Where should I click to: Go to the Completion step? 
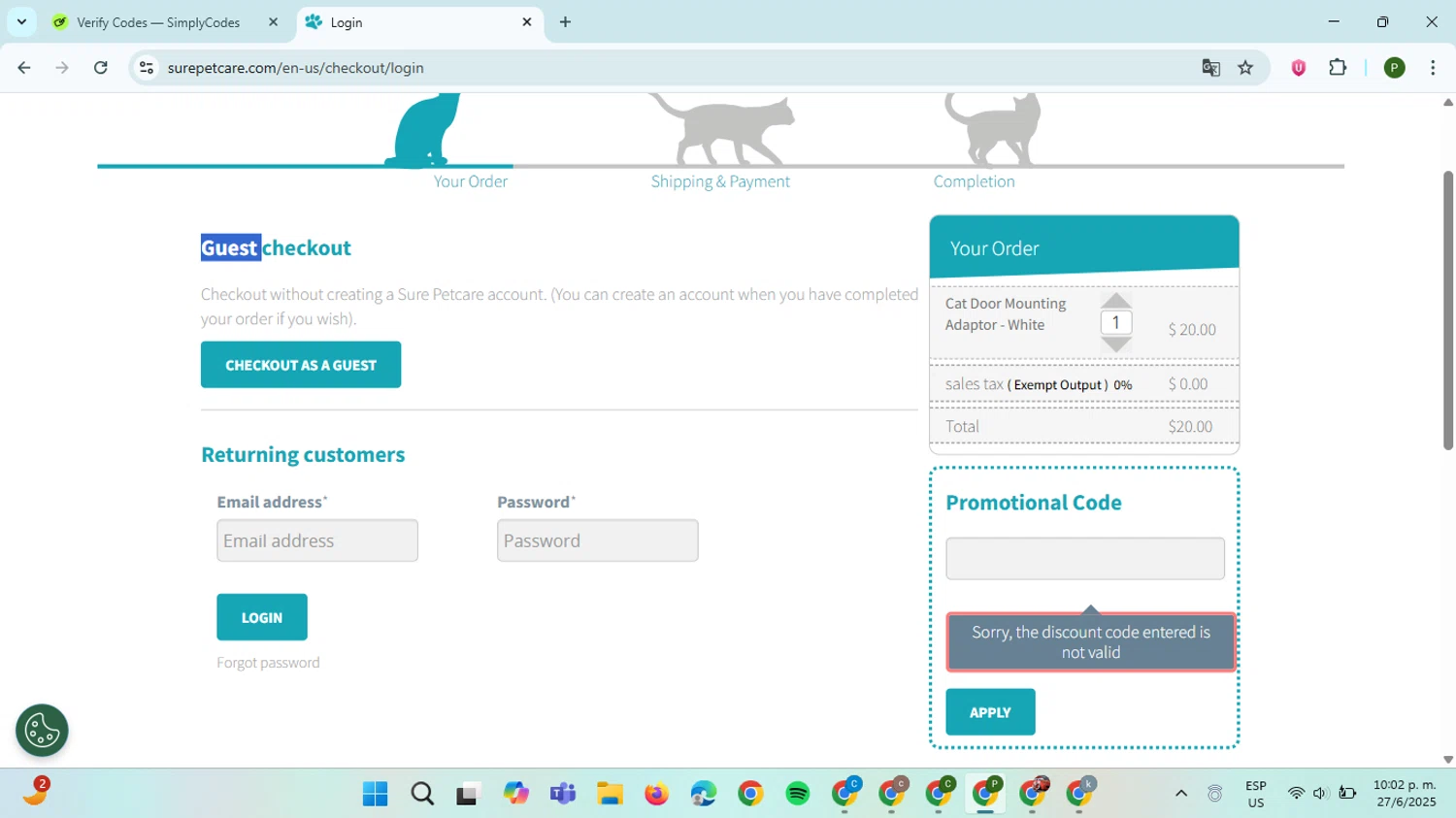pos(974,181)
